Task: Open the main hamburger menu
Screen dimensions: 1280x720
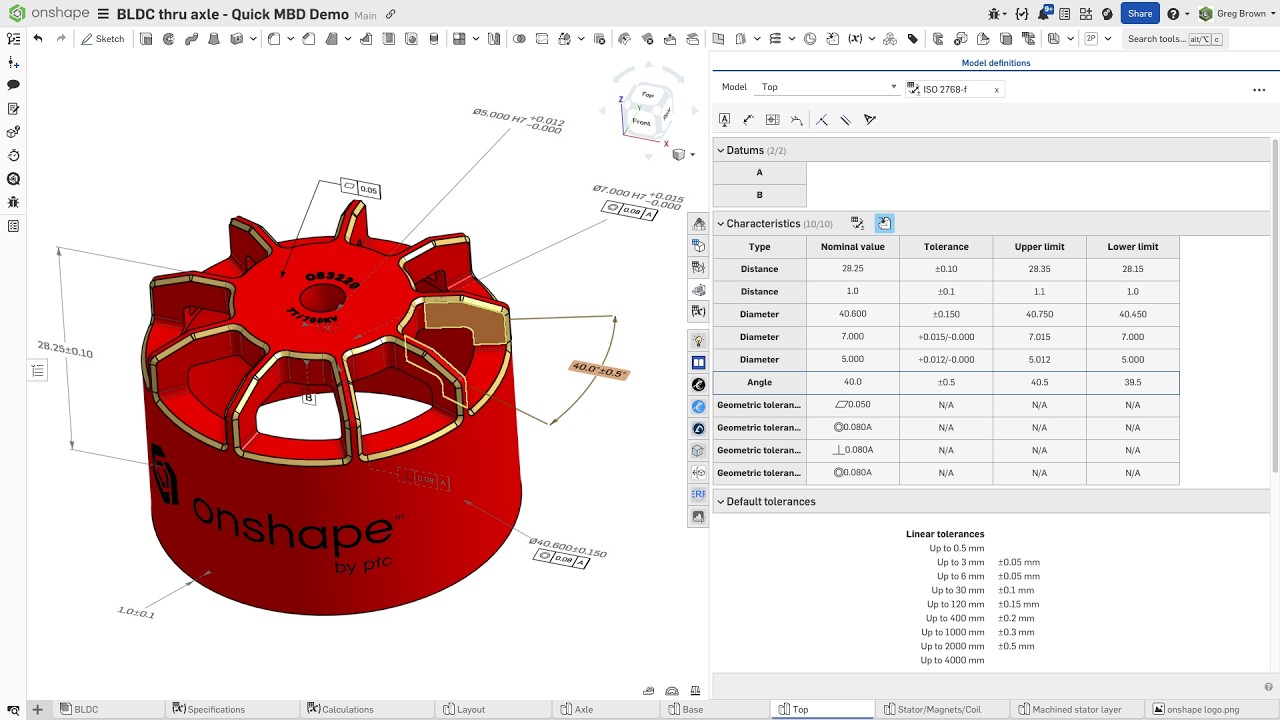Action: [x=104, y=14]
